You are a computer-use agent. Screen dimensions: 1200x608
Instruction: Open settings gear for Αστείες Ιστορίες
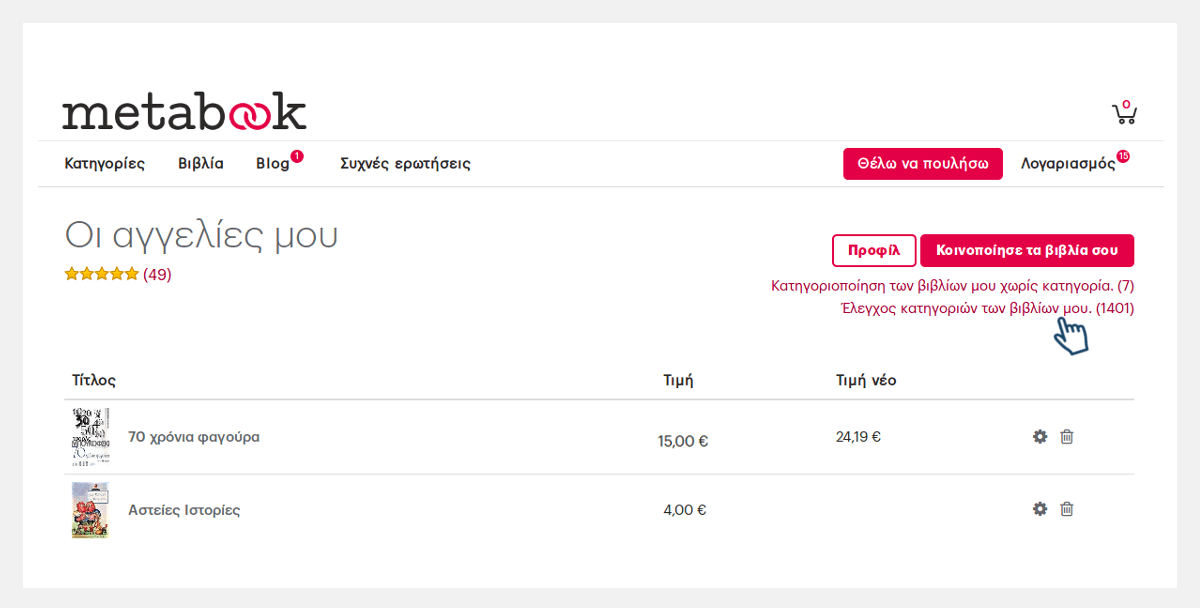pos(1040,509)
